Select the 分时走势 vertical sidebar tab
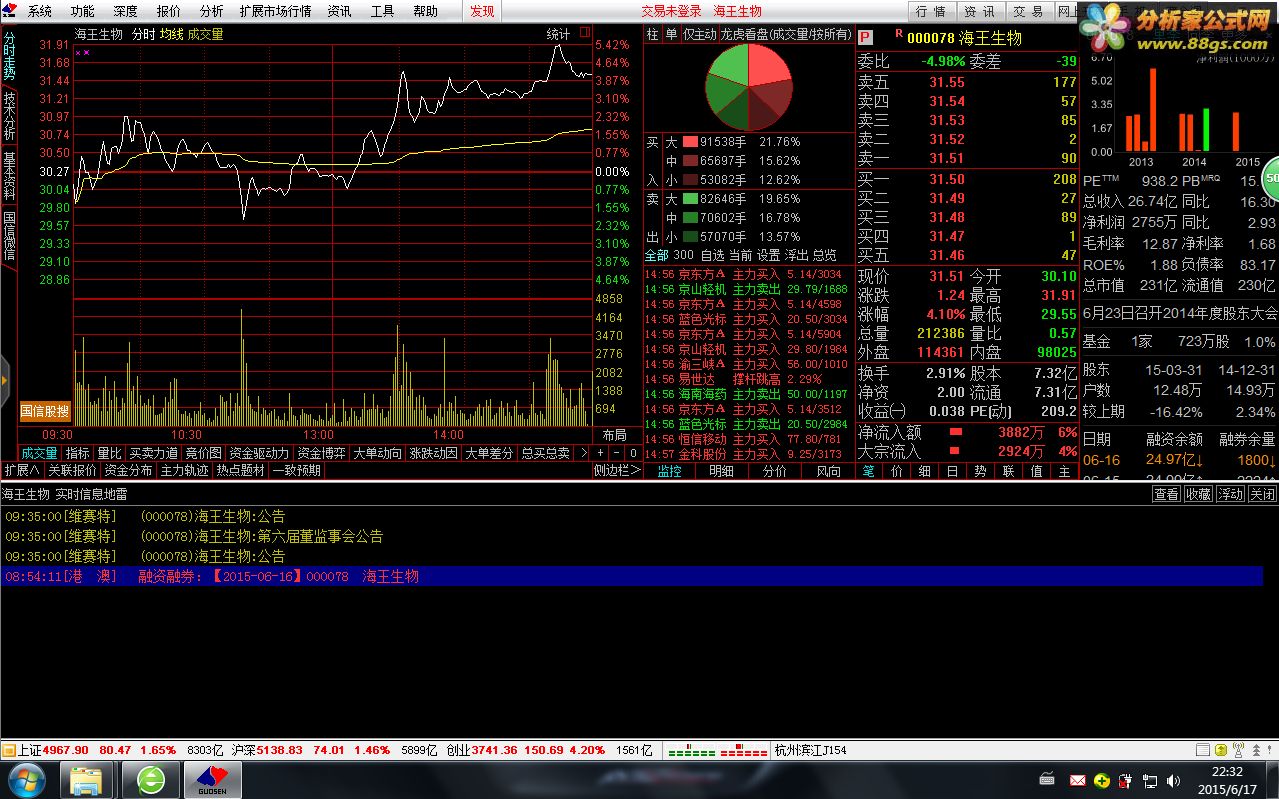The width and height of the screenshot is (1279, 799). (x=9, y=56)
